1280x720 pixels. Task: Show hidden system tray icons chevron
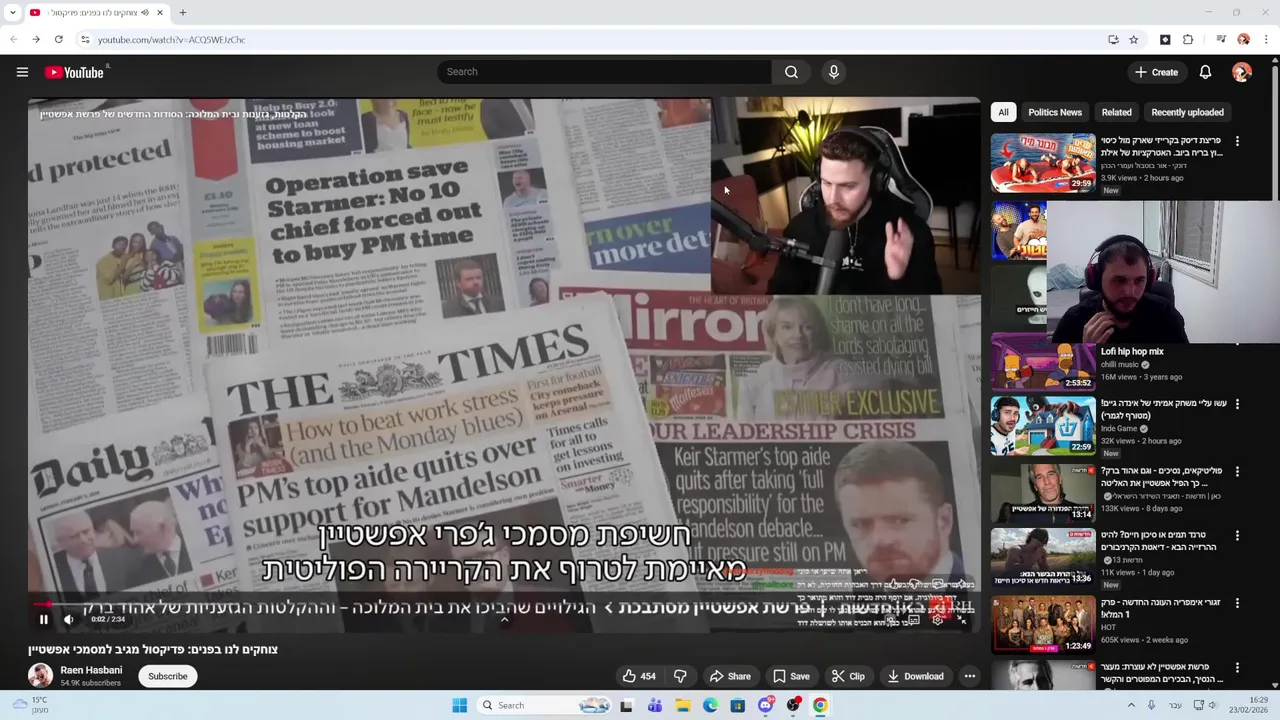pyautogui.click(x=1132, y=705)
